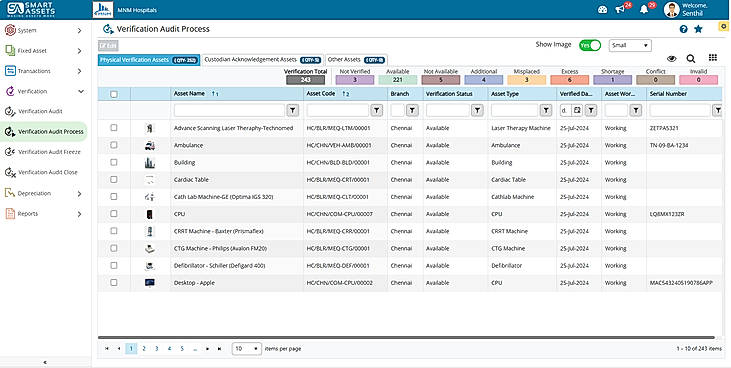Click the Verification Audit Process page title icon
Viewport: 731px width, 368px height.
pos(108,29)
